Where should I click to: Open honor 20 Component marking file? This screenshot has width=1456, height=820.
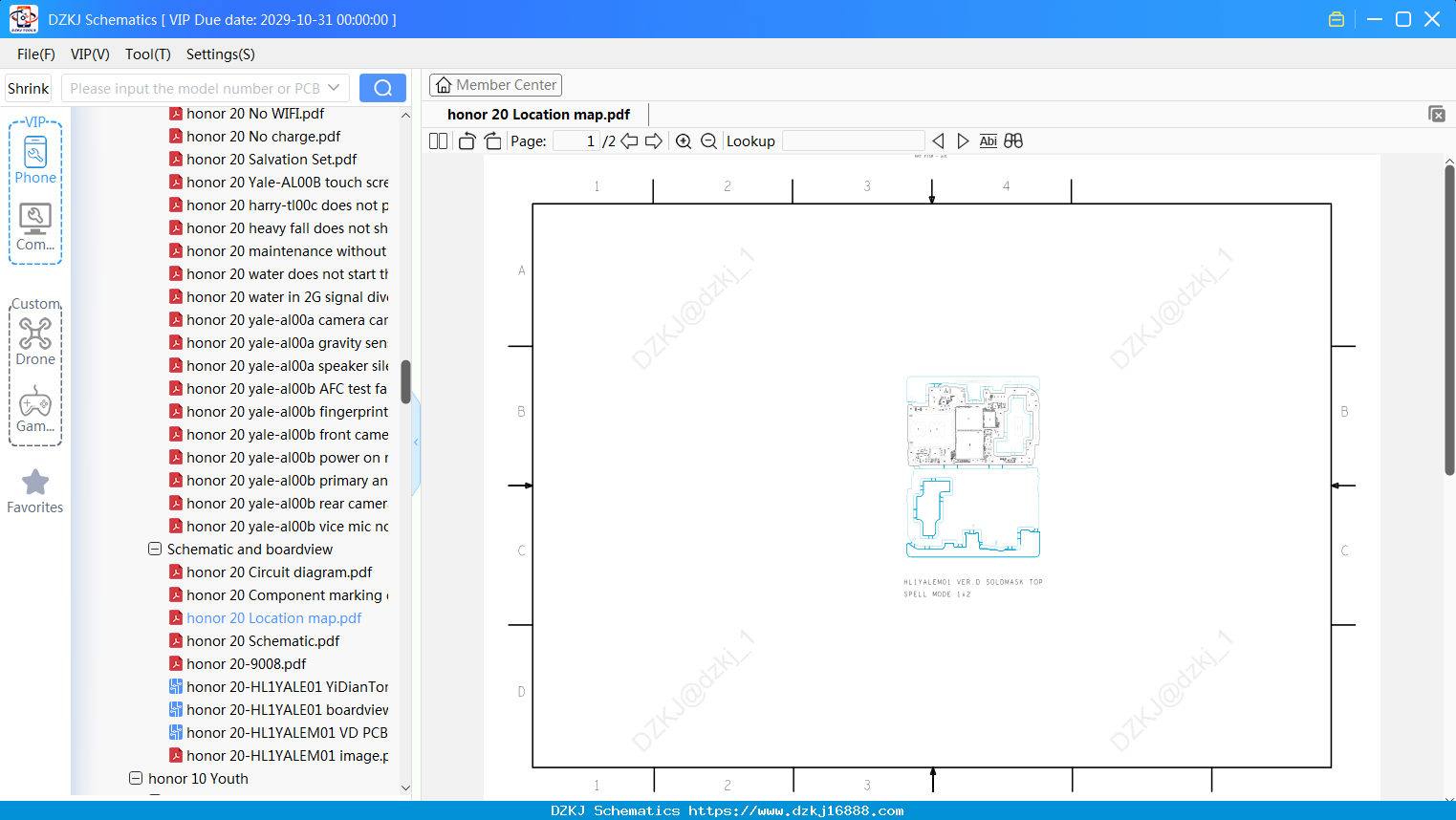click(279, 595)
